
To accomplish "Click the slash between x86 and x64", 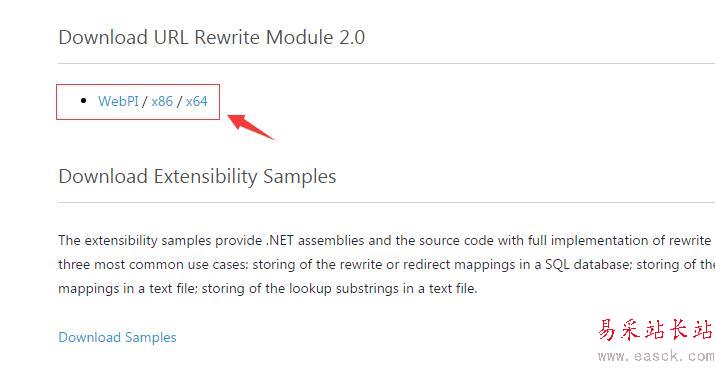I will click(x=179, y=101).
